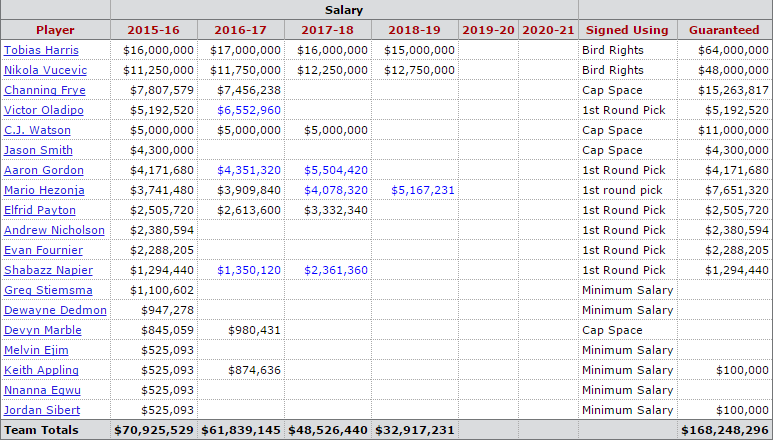The image size is (773, 440).
Task: Click the 2015-16 column header
Action: (x=154, y=30)
